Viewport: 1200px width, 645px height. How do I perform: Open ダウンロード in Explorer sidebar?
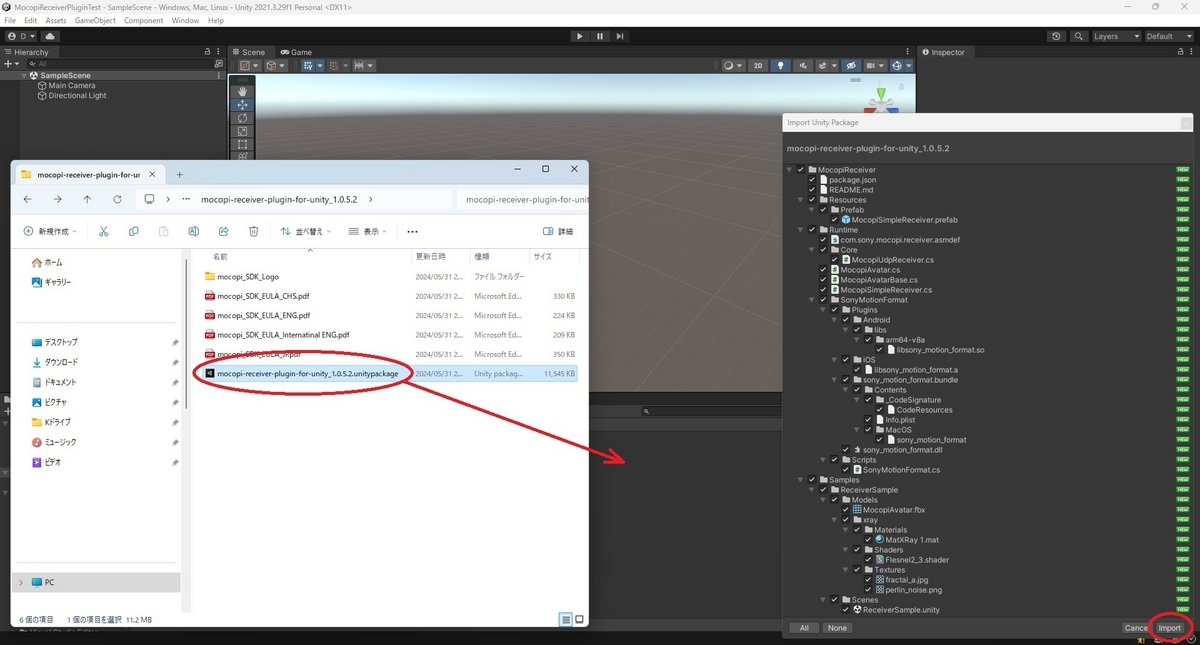[x=60, y=362]
